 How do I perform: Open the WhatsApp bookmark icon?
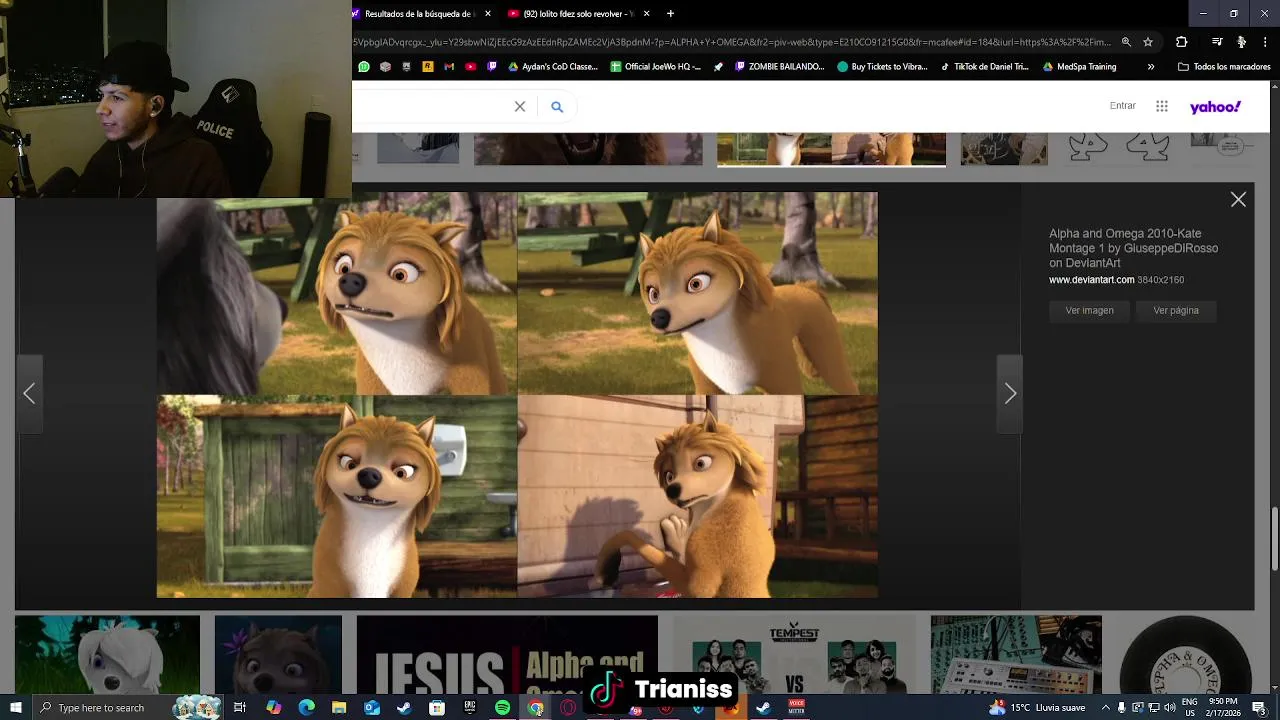(x=364, y=67)
